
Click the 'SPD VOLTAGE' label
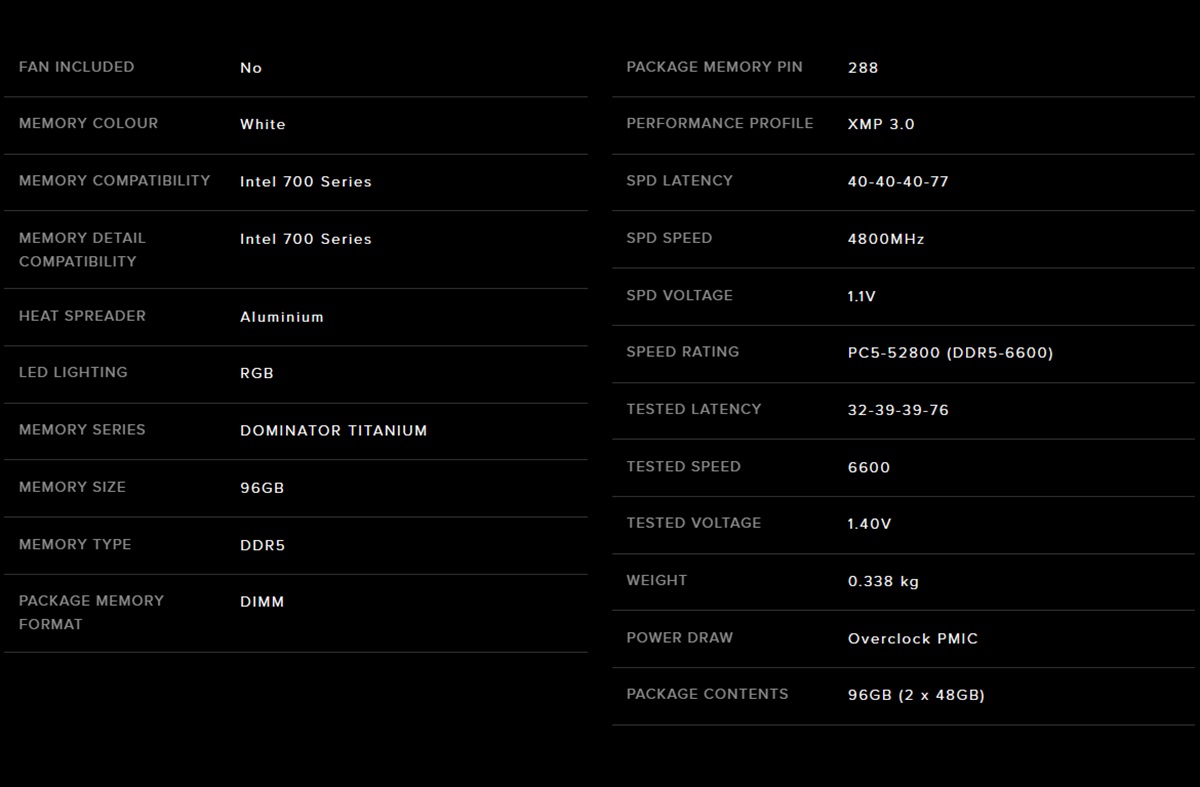pos(680,295)
